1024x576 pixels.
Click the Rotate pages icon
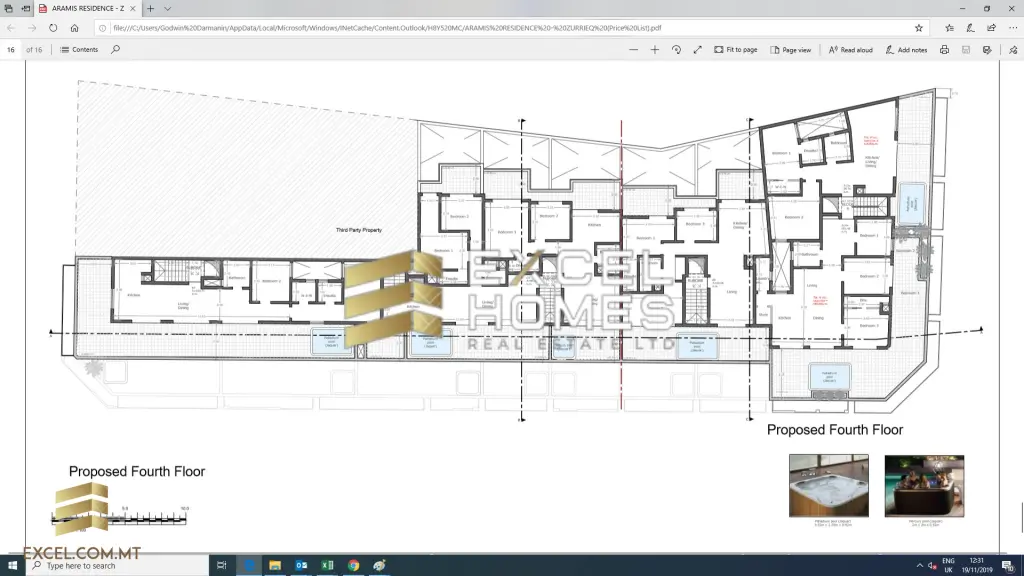click(676, 49)
